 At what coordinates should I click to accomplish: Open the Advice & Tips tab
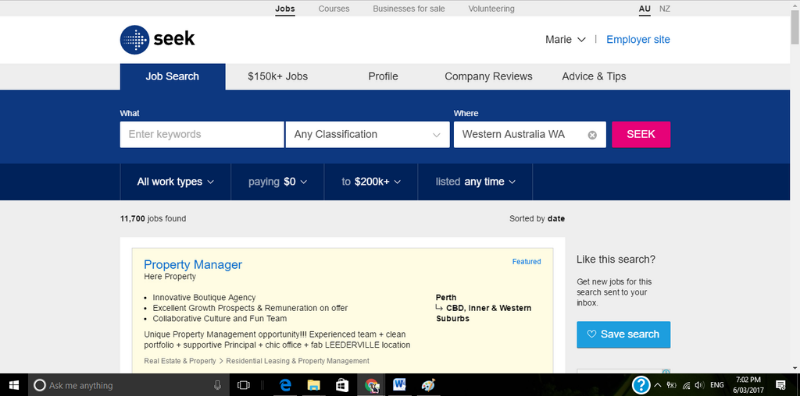click(x=594, y=77)
